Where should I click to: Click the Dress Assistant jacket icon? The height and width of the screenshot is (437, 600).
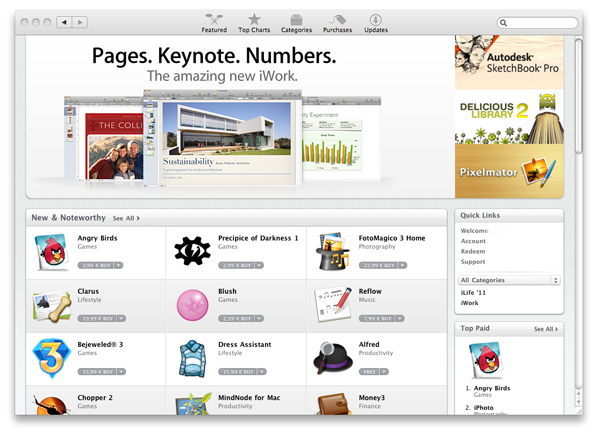[192, 359]
